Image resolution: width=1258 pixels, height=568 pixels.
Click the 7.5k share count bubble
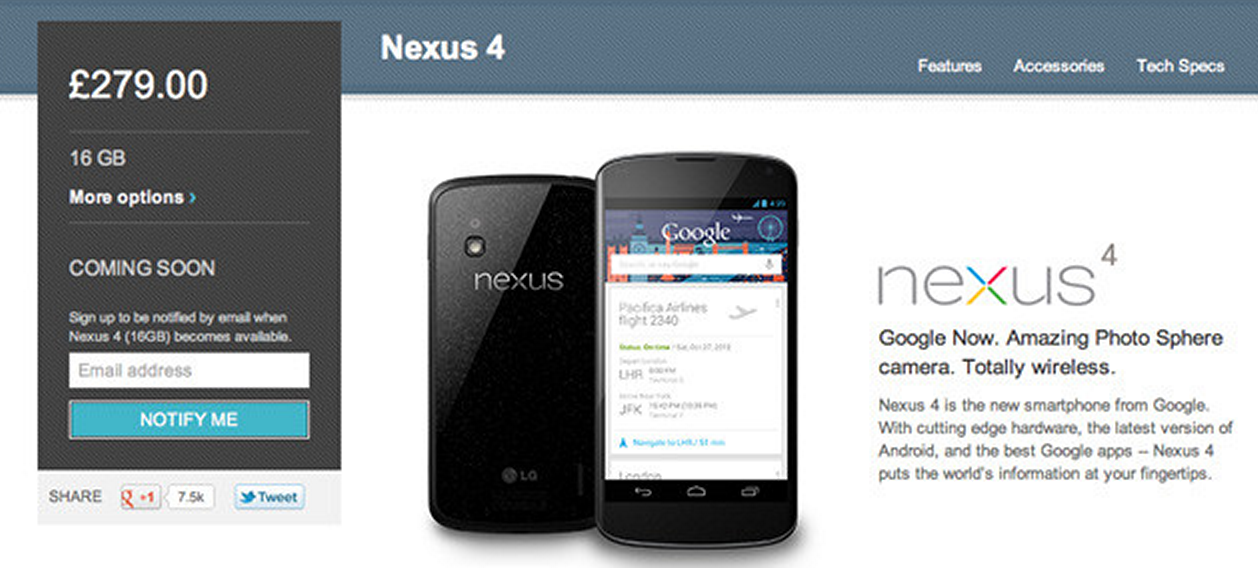coord(190,497)
